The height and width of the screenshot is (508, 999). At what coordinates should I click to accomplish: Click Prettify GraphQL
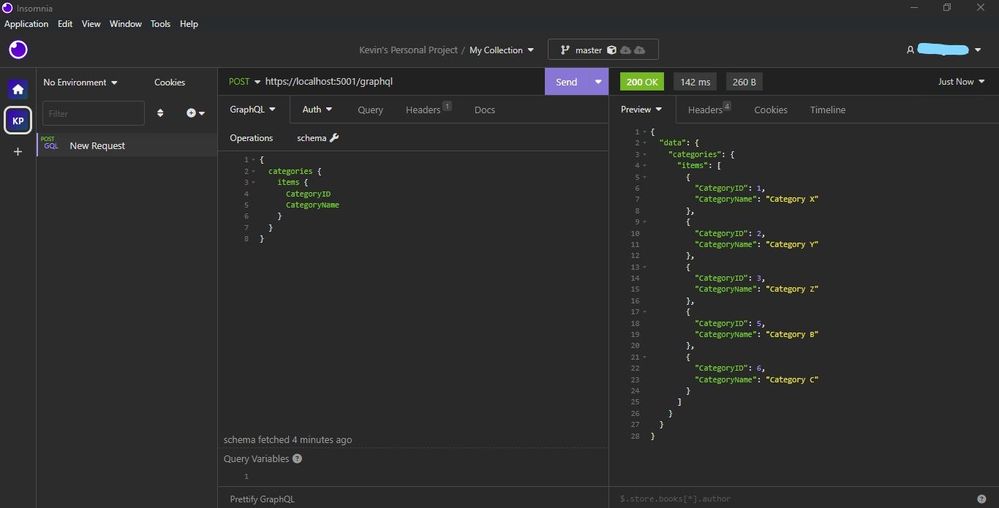(x=262, y=498)
